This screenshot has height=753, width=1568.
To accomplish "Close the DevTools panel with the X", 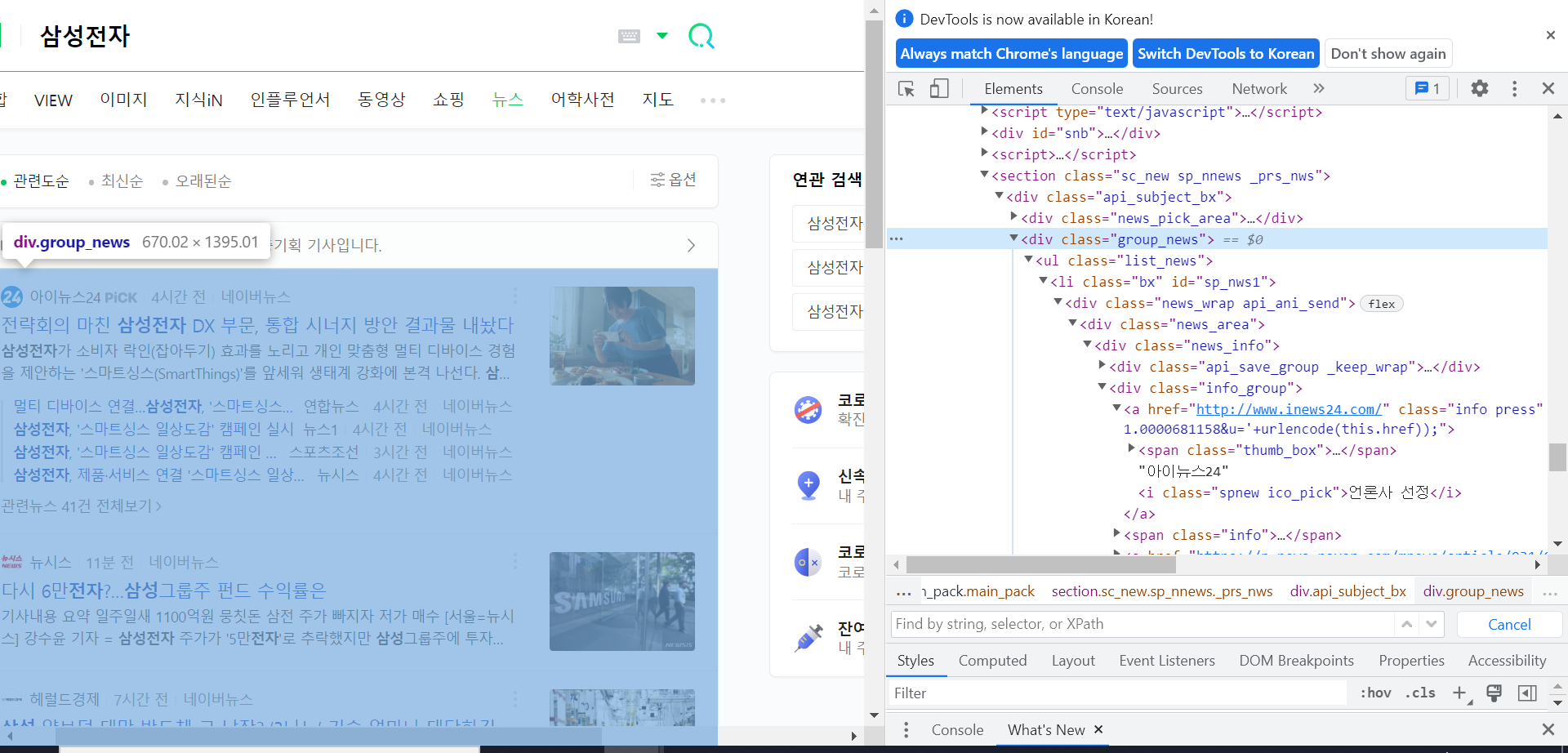I will pos(1548,88).
